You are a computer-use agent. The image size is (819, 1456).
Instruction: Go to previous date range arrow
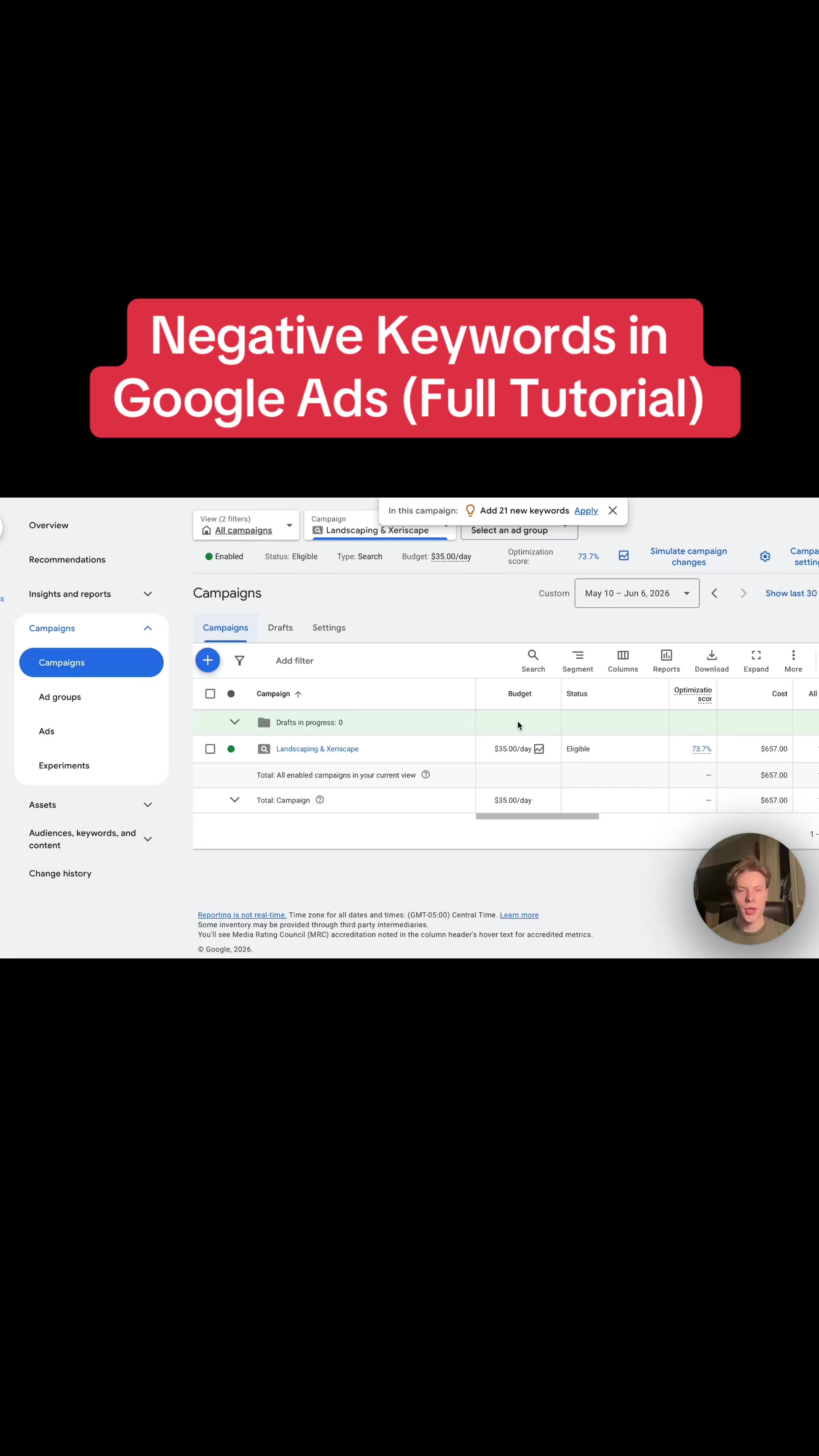[x=714, y=593]
